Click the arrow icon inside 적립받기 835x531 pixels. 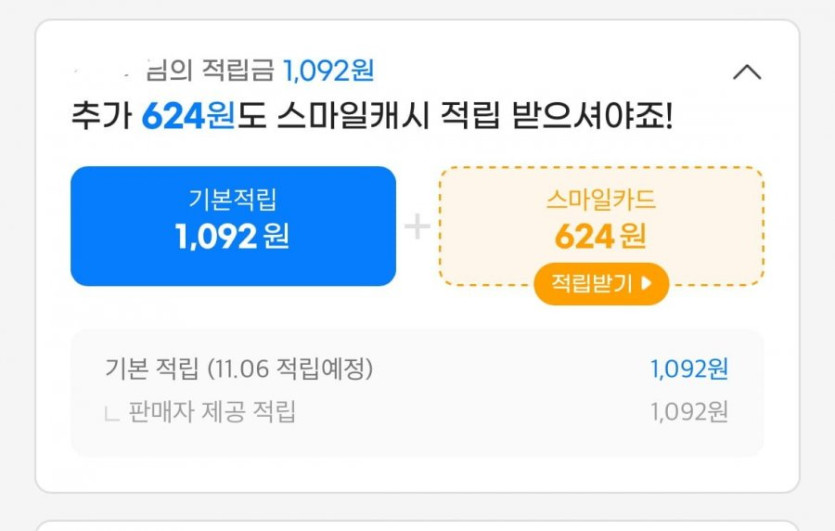(646, 284)
